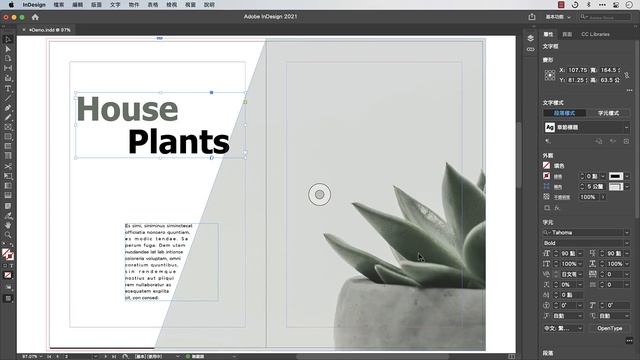
Task: Select the Rectangle Frame tool
Action: click(x=8, y=127)
